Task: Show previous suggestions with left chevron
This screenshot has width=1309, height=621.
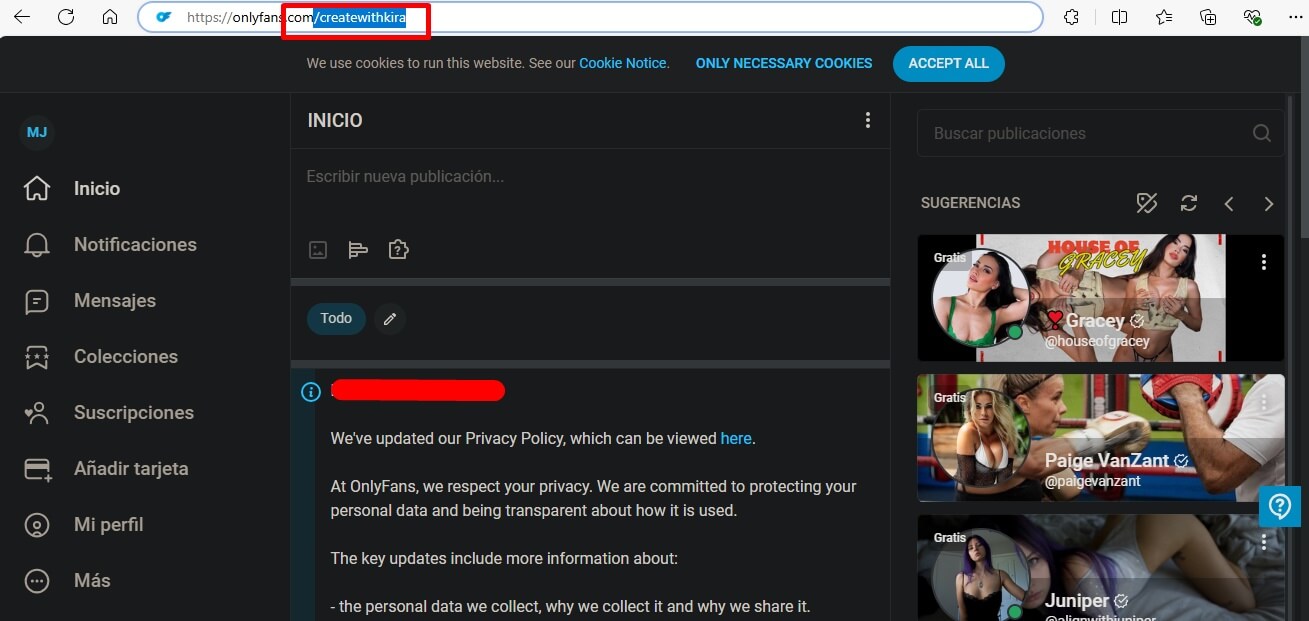Action: click(x=1229, y=203)
